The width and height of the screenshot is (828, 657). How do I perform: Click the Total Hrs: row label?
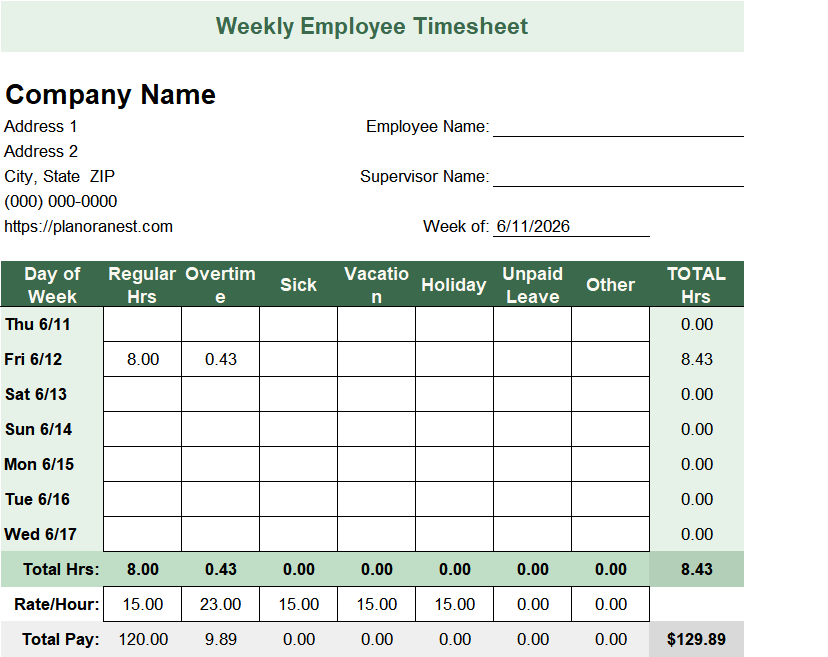coord(61,569)
